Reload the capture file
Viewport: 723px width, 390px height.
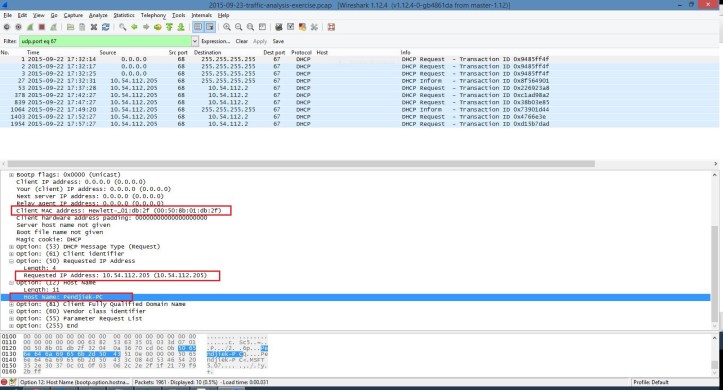click(x=106, y=27)
